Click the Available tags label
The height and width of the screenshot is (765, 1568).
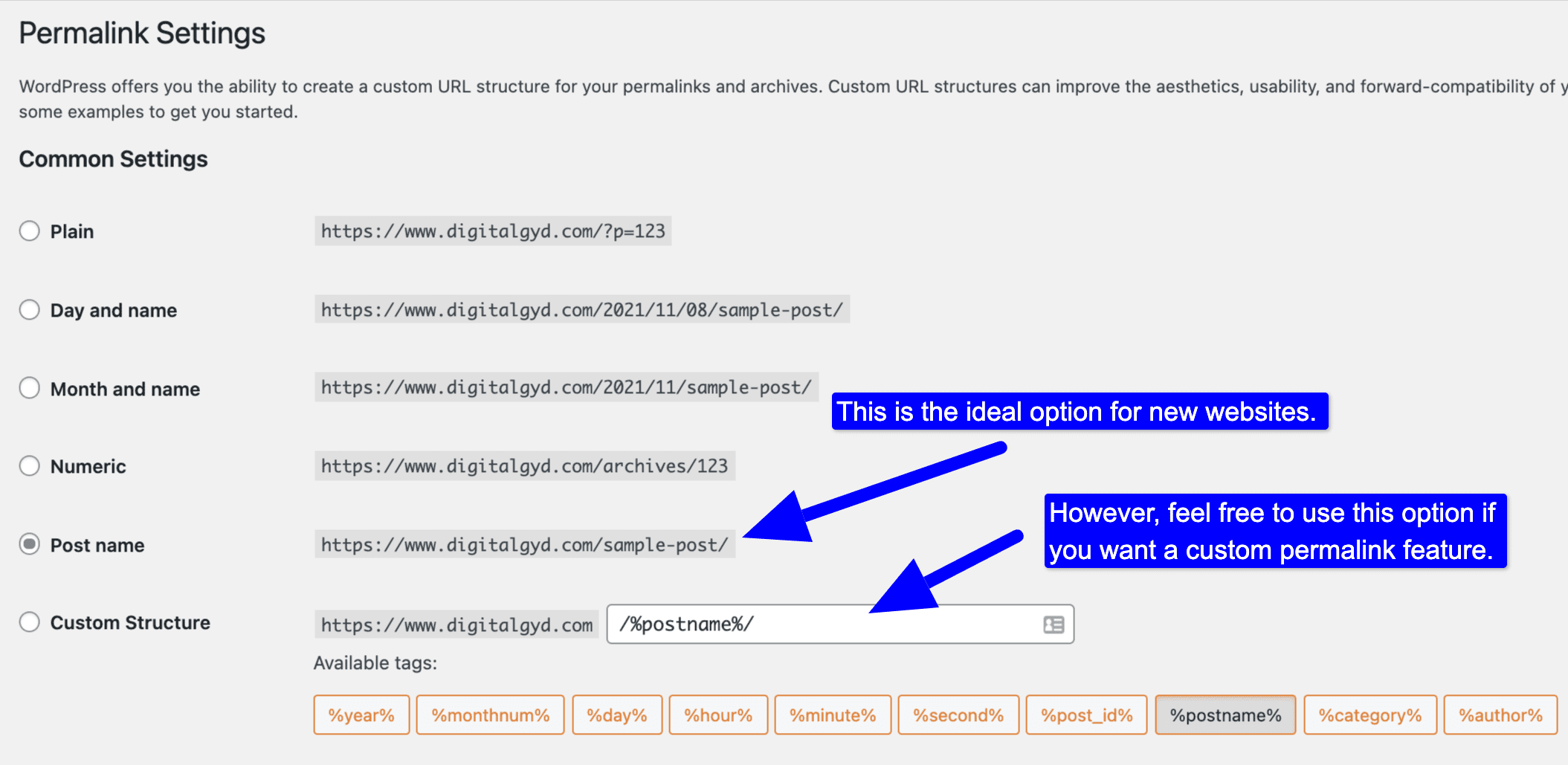[x=375, y=662]
